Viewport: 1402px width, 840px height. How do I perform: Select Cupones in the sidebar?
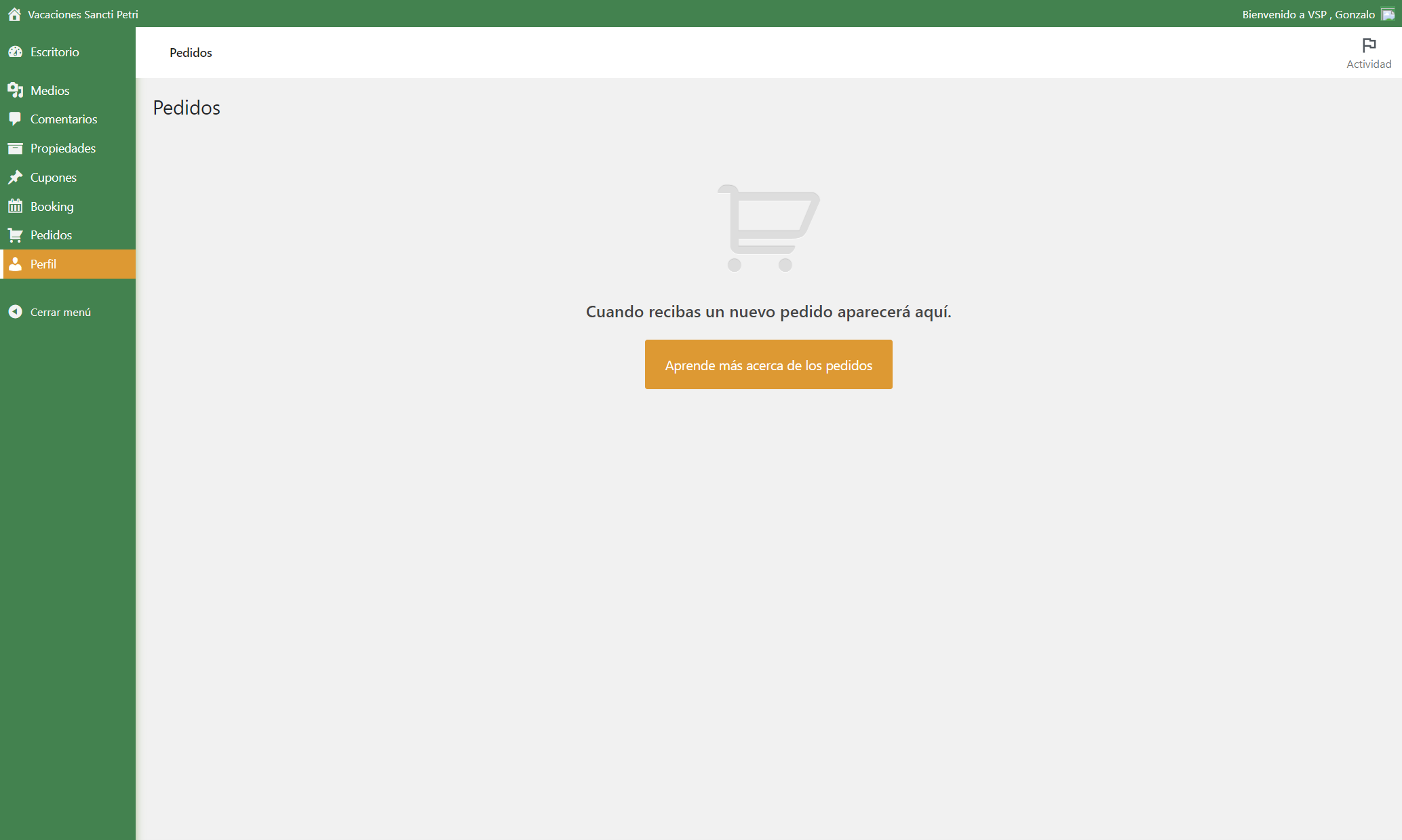click(x=68, y=178)
